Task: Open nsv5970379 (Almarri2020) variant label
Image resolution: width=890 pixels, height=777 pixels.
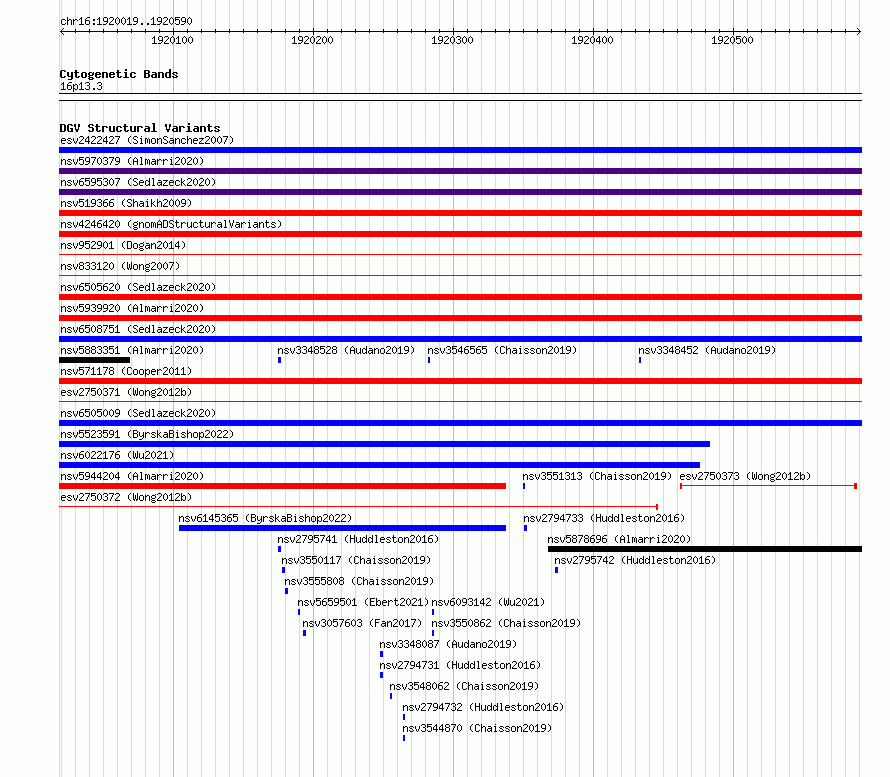Action: pyautogui.click(x=132, y=161)
